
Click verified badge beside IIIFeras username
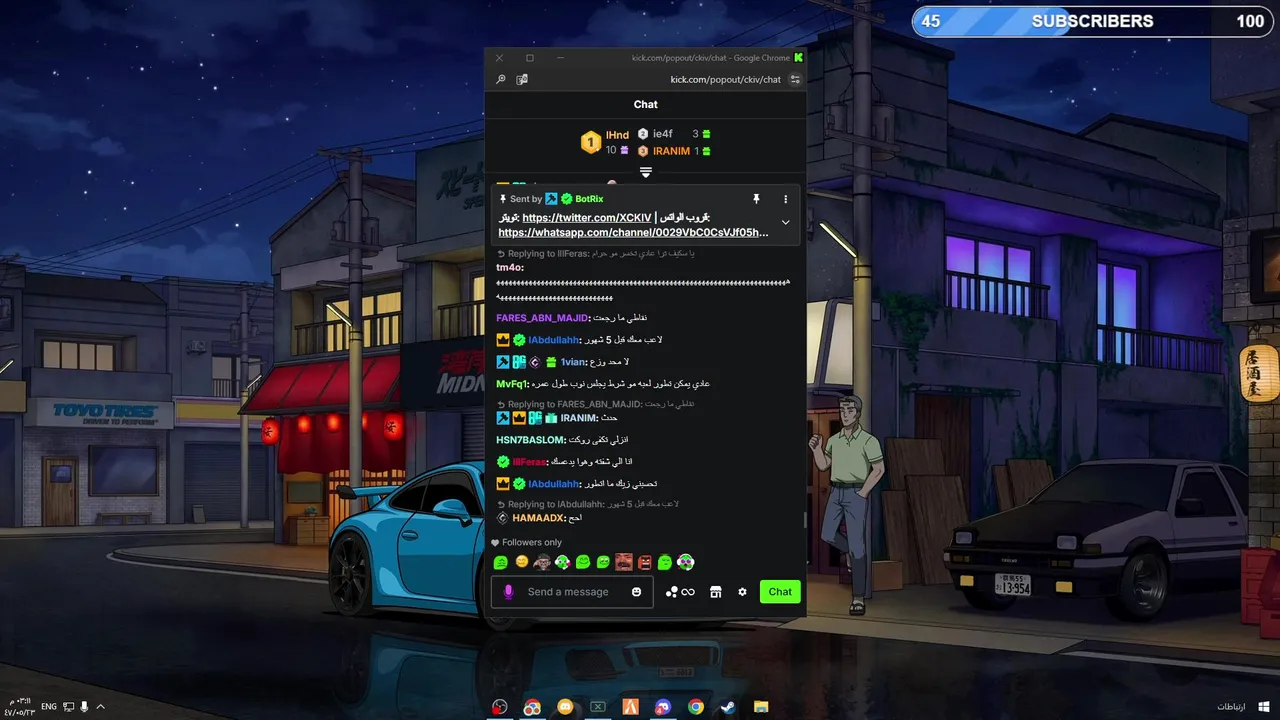503,462
